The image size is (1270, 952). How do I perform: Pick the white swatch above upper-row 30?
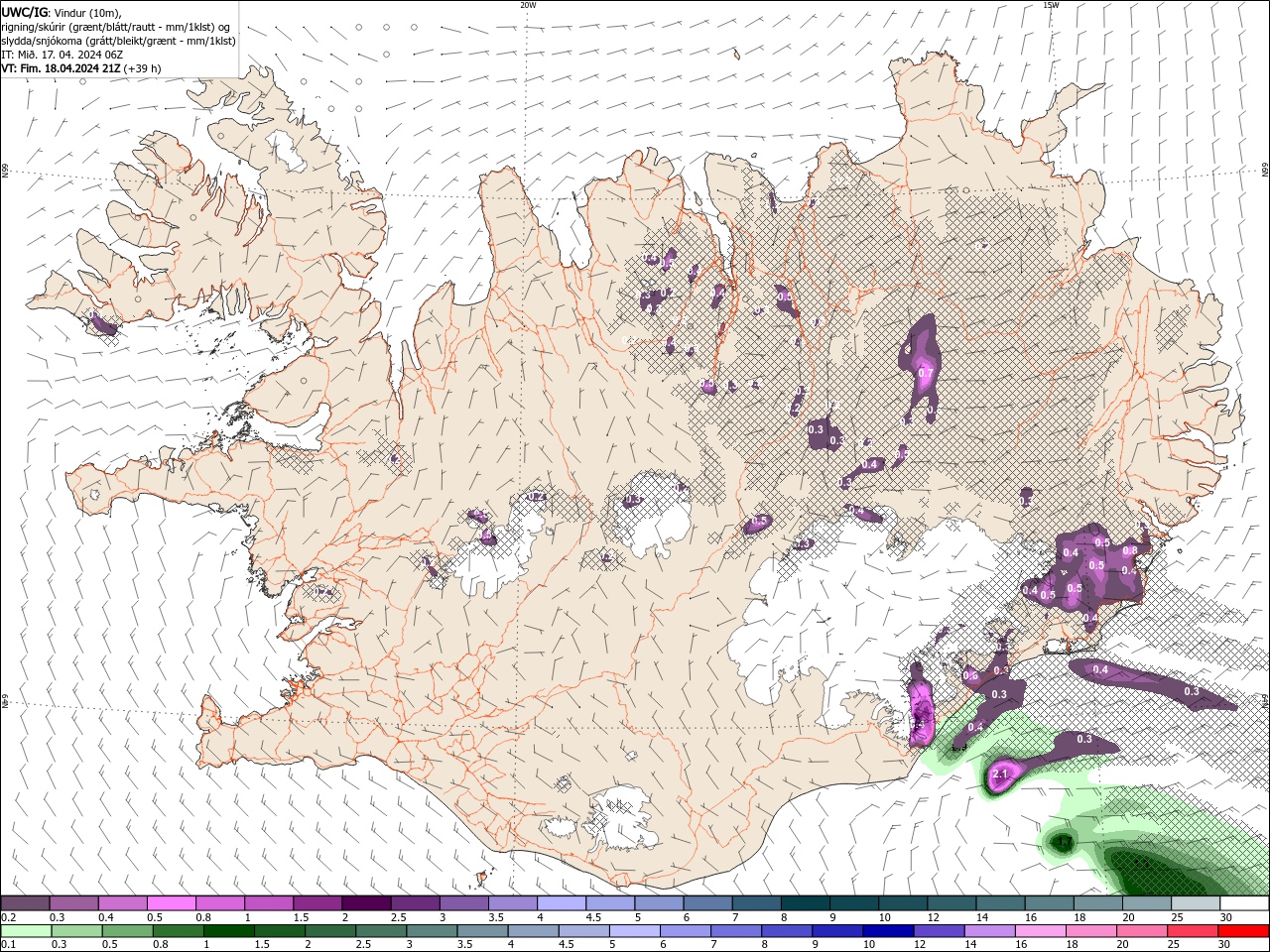click(1244, 902)
